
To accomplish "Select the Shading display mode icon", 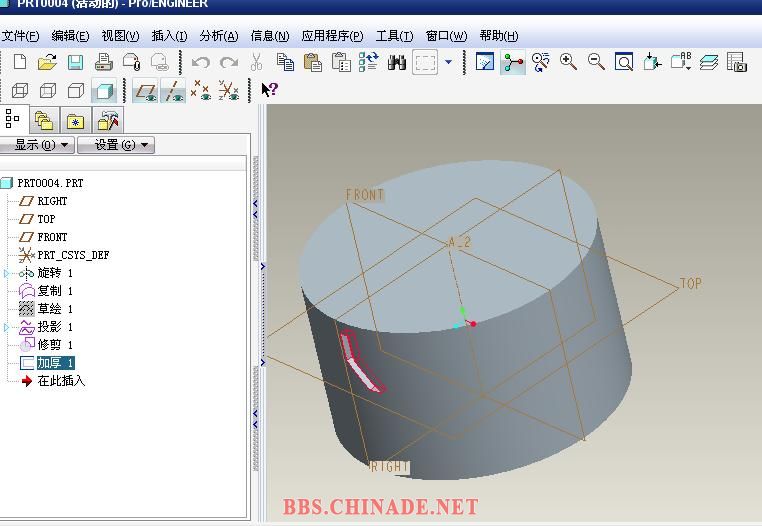I will 103,92.
